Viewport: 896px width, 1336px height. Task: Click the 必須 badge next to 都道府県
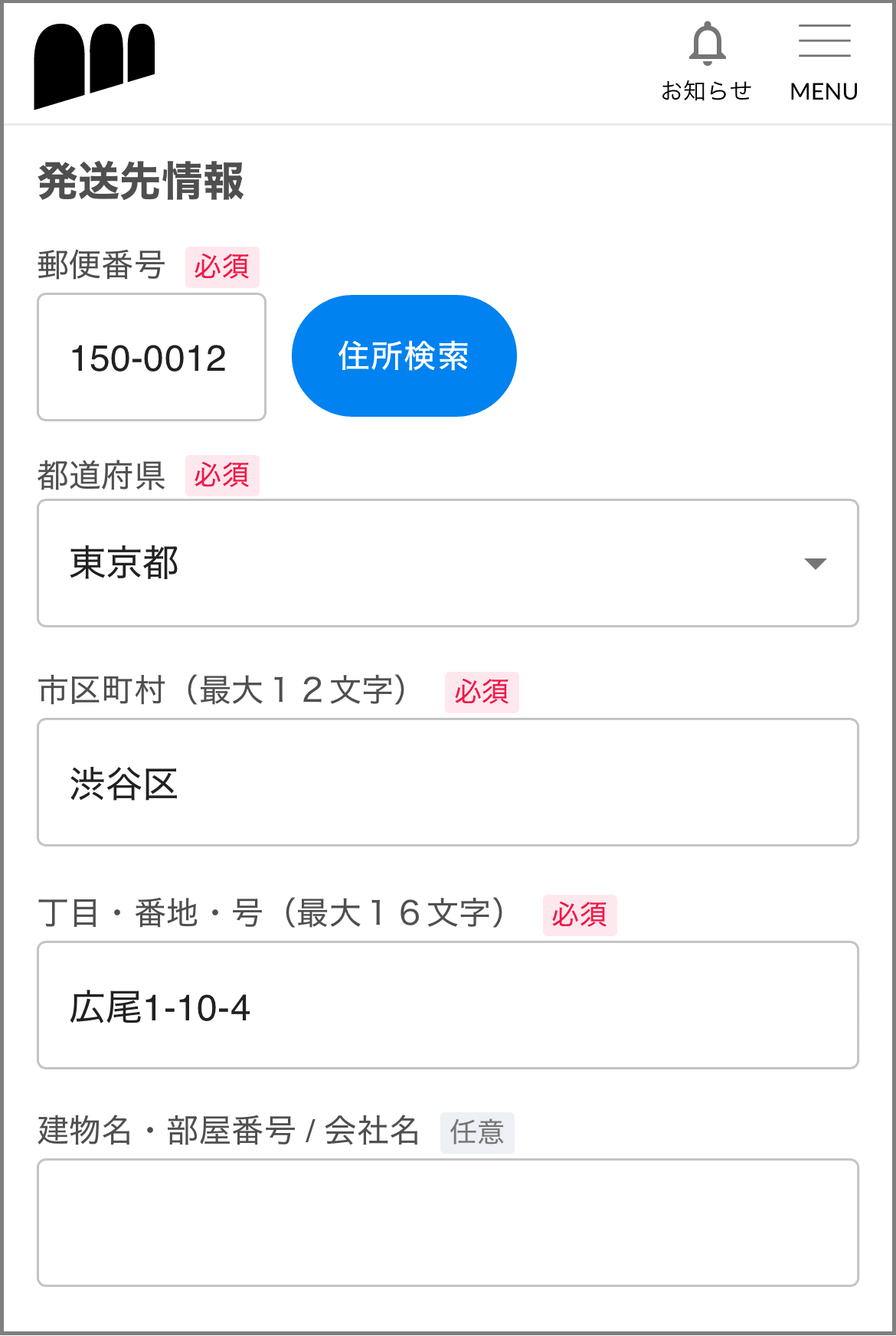[222, 476]
